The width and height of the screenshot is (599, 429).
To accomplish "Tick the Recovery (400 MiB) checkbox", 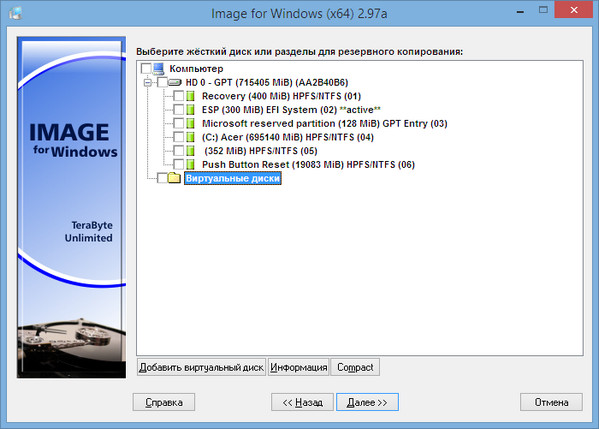I will coord(178,96).
